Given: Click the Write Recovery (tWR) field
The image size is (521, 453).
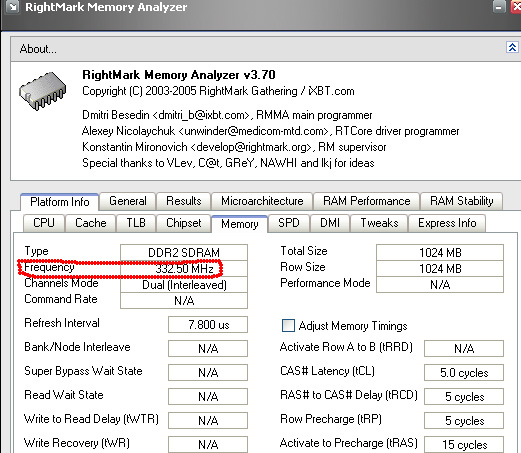Looking at the screenshot, I should pos(208,445).
